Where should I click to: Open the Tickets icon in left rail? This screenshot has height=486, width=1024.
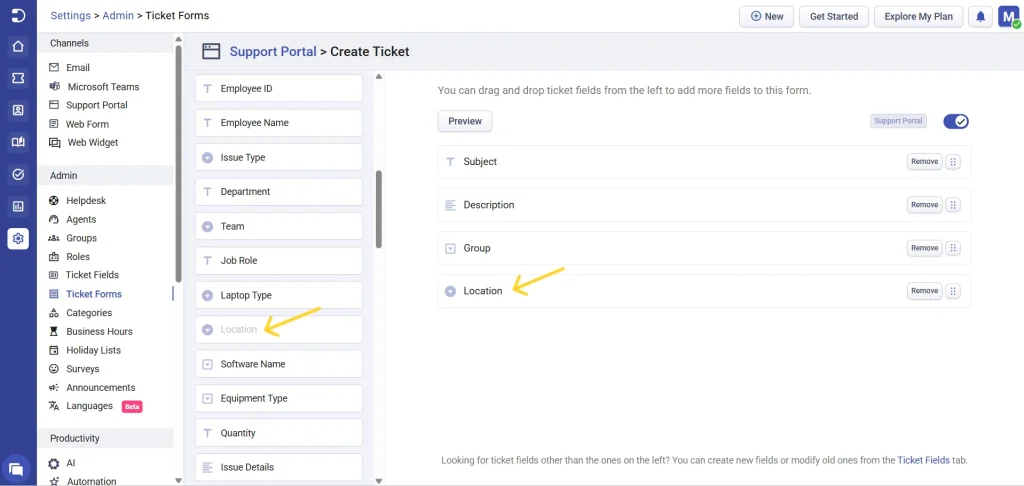[x=18, y=78]
